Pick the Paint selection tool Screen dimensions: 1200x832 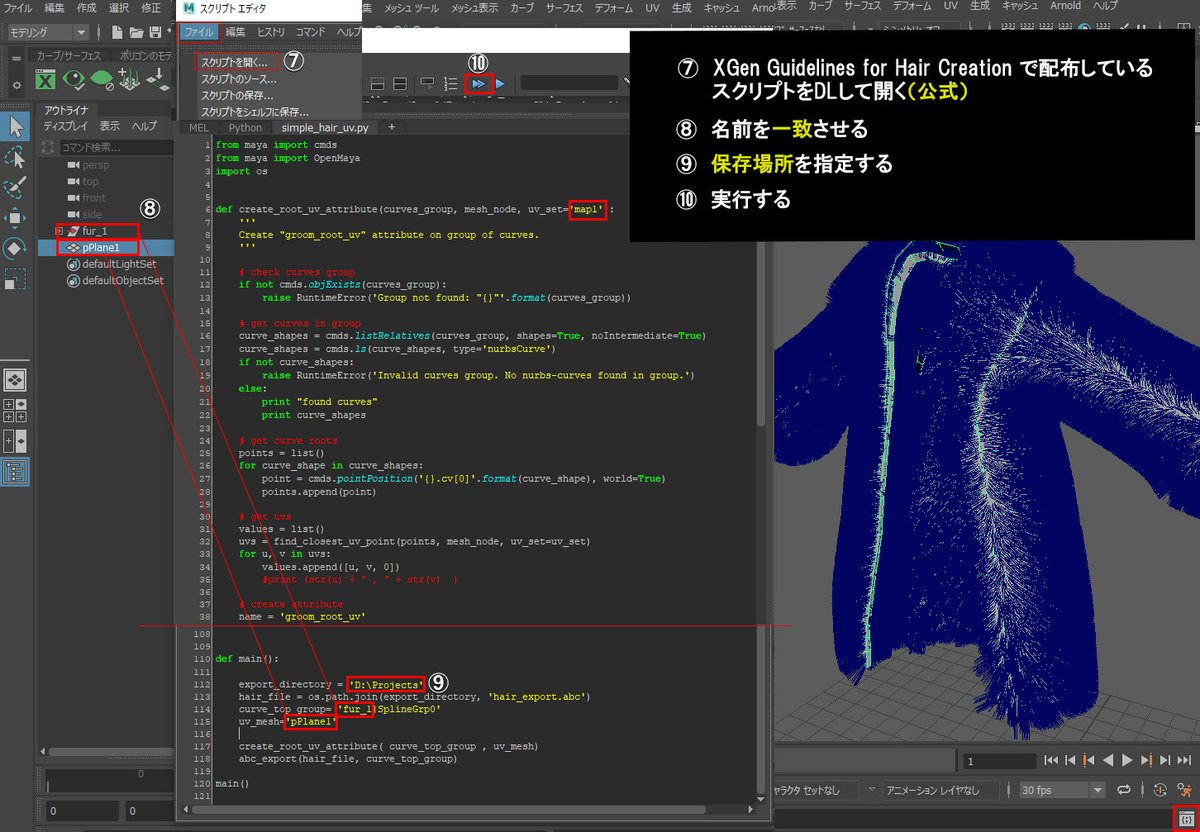coord(15,187)
